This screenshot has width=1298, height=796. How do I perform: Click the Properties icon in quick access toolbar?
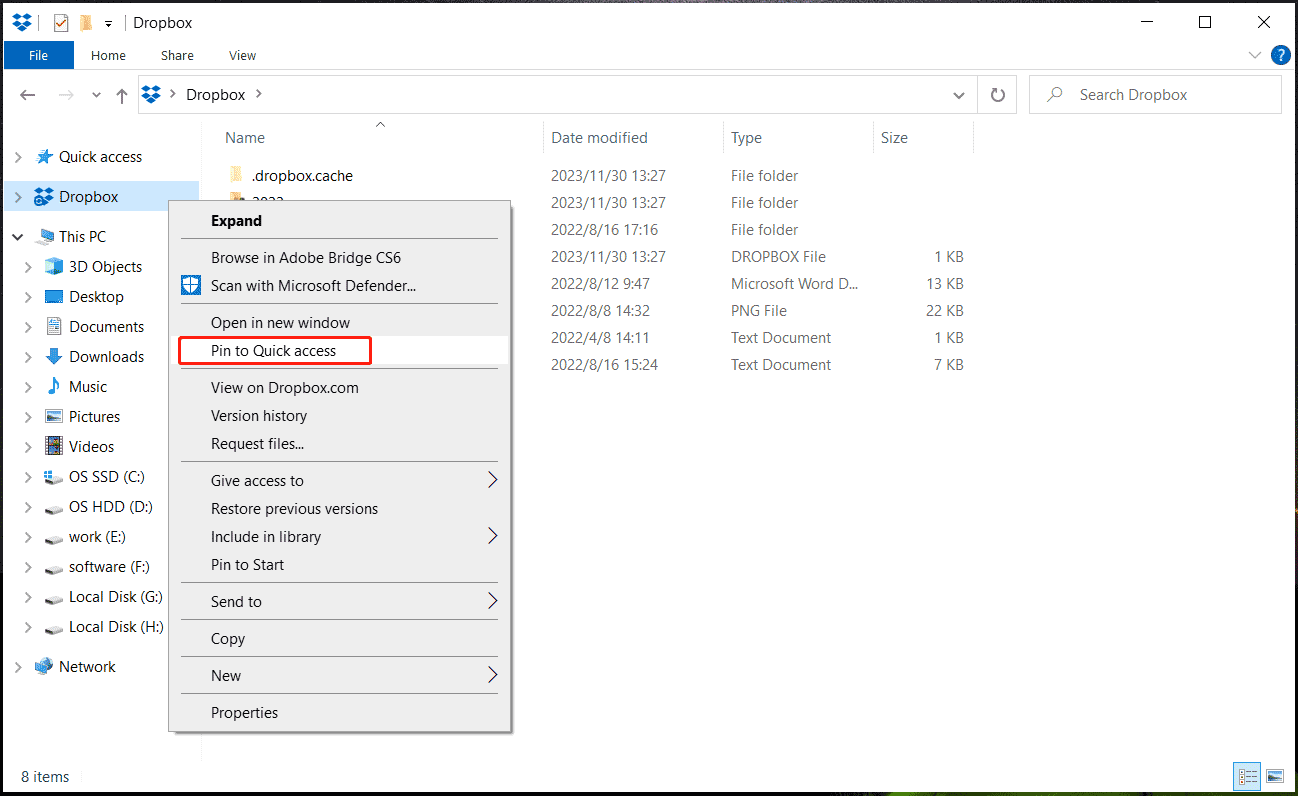[x=61, y=22]
